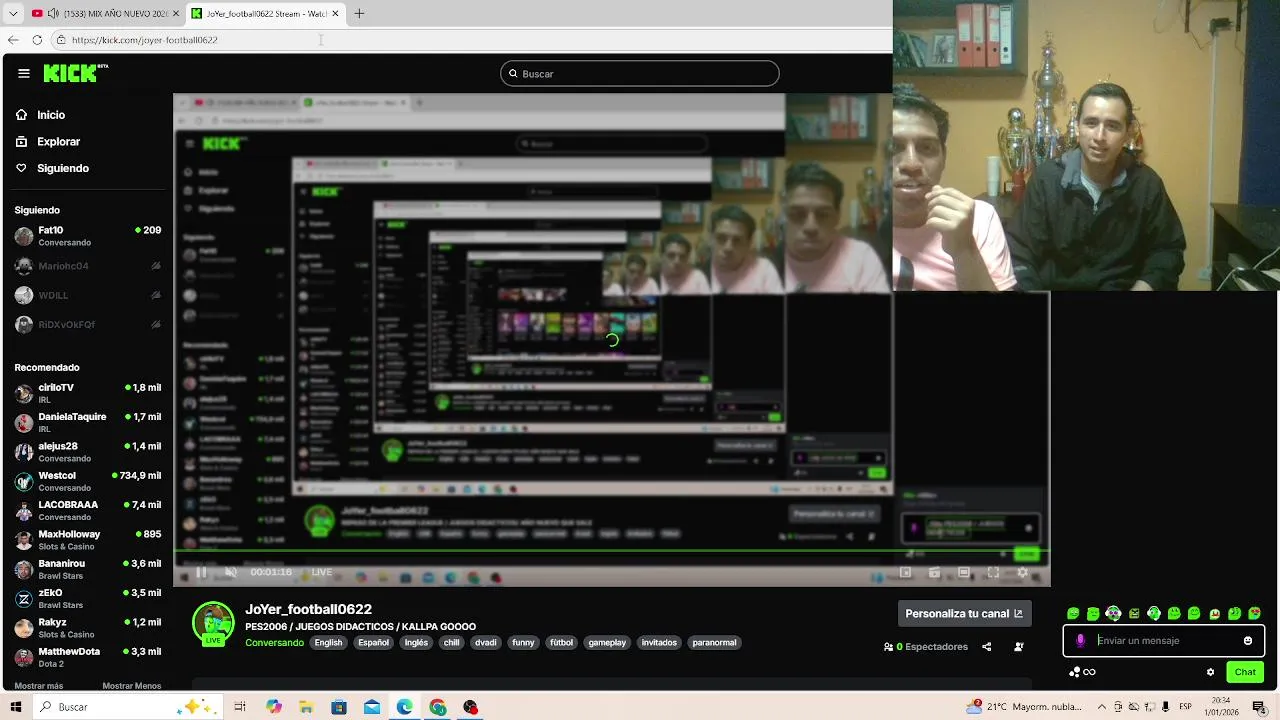Open Bananirou recommended channel
Screen dimensions: 1280x720
click(x=88, y=569)
